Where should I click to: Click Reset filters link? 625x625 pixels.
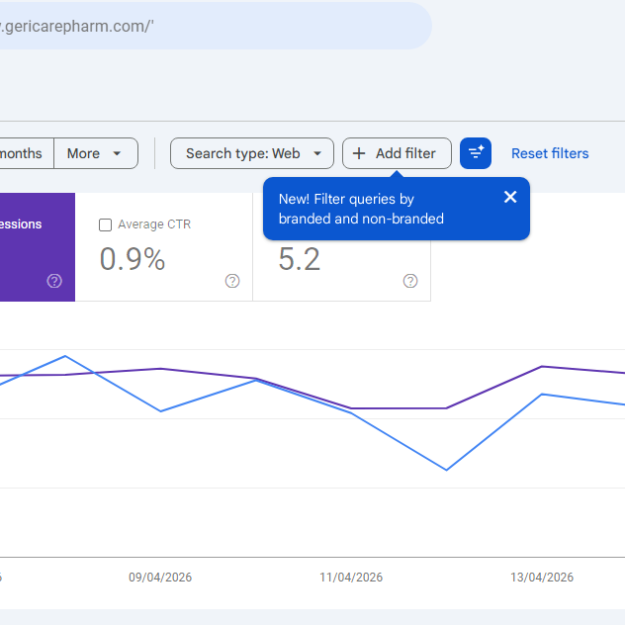(x=550, y=153)
